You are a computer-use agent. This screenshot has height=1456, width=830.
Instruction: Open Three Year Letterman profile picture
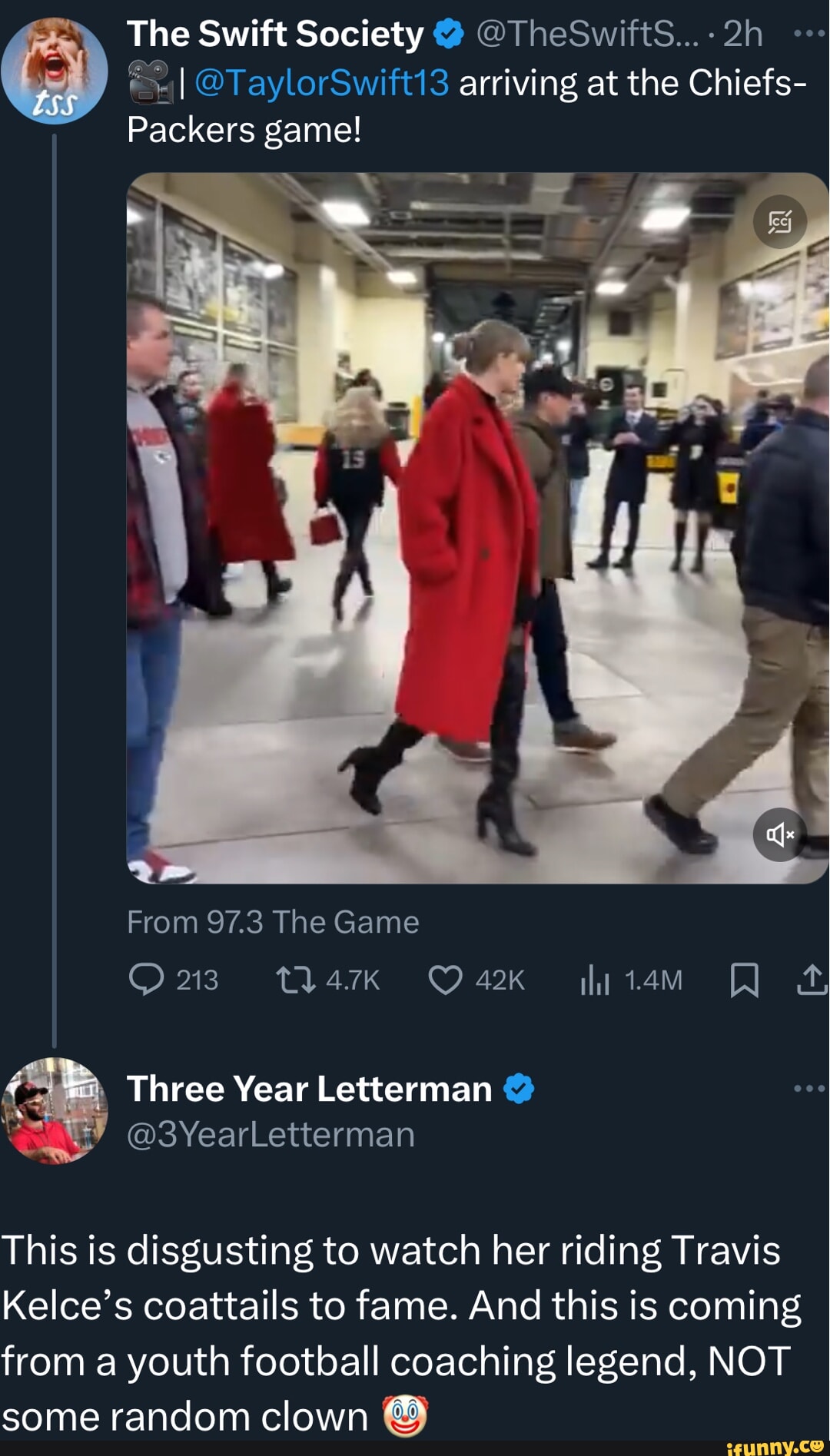[x=54, y=1110]
